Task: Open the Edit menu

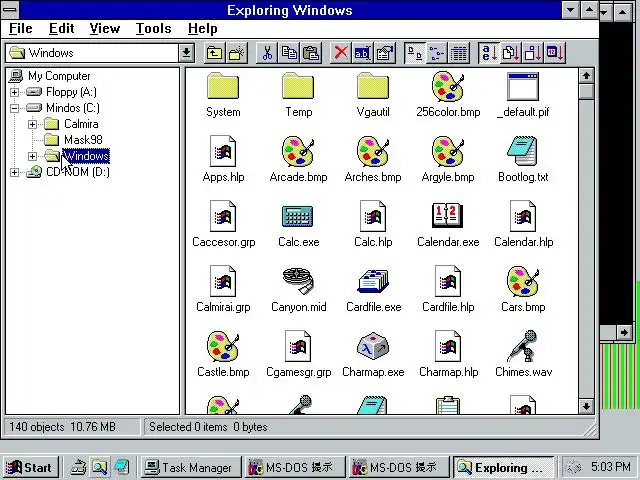Action: [62, 29]
